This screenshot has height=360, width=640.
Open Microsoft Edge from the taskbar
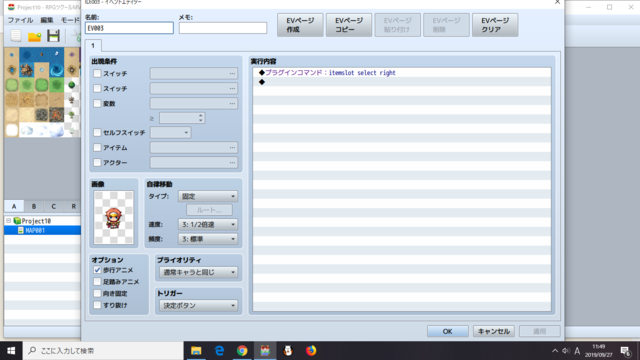click(219, 351)
